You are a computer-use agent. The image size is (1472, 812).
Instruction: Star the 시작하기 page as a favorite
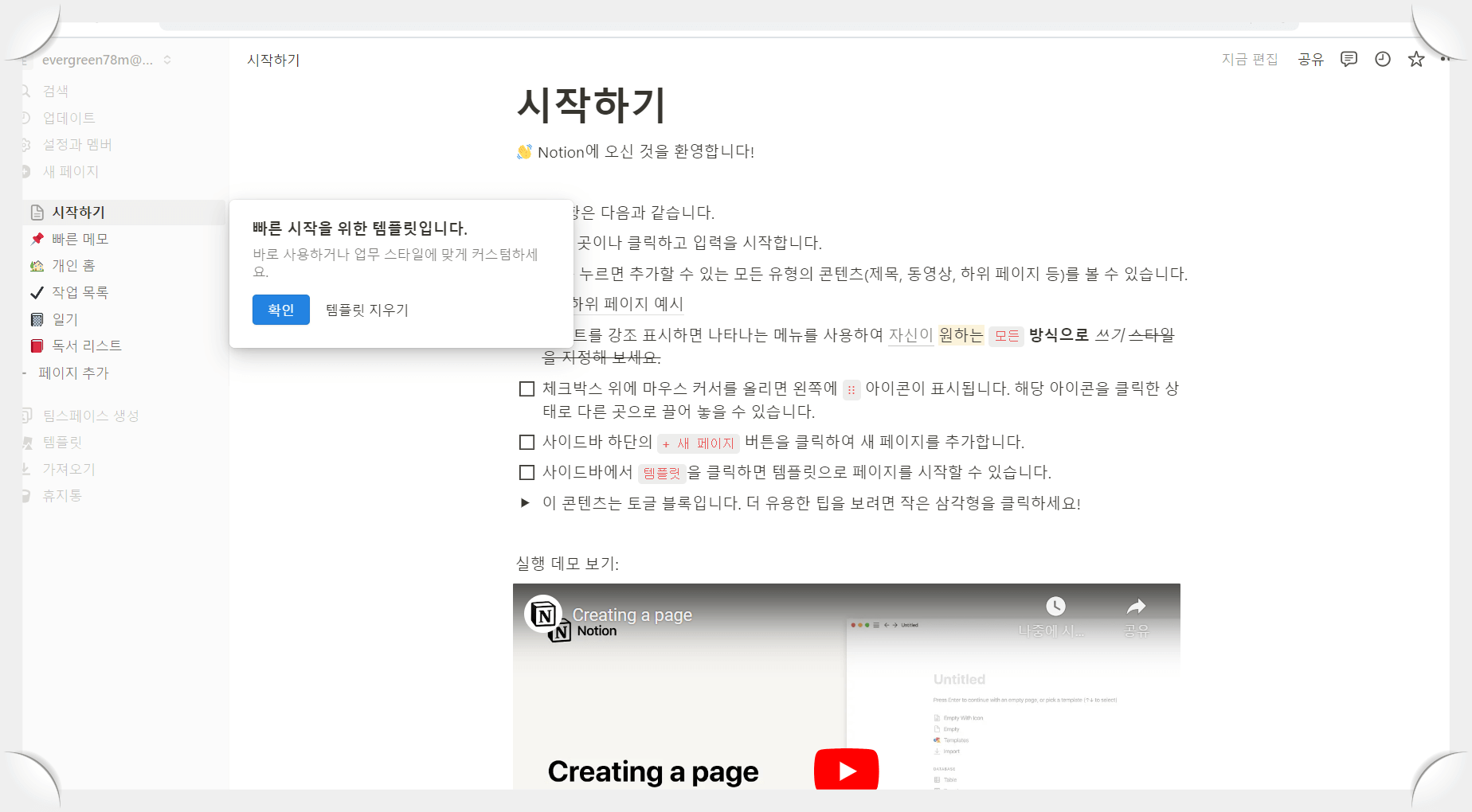click(x=1415, y=58)
